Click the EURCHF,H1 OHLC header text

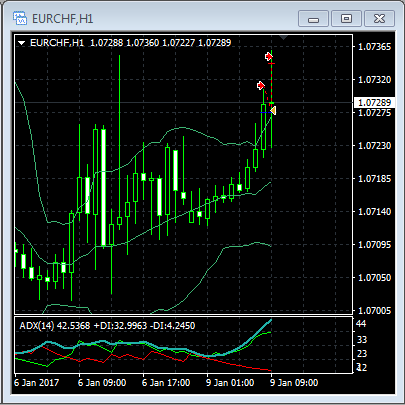pyautogui.click(x=130, y=43)
